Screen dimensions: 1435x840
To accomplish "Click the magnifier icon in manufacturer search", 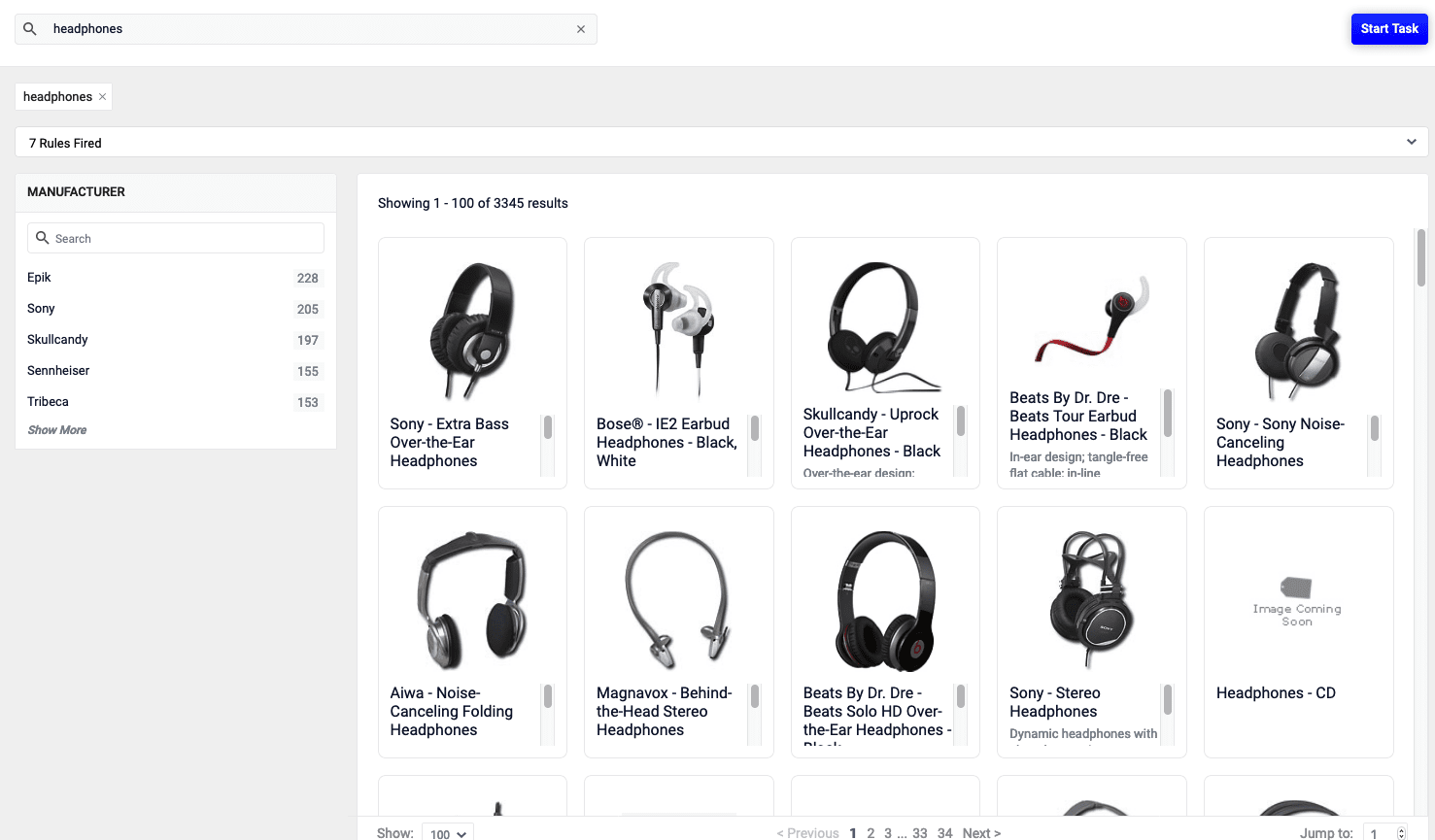I will pyautogui.click(x=42, y=238).
